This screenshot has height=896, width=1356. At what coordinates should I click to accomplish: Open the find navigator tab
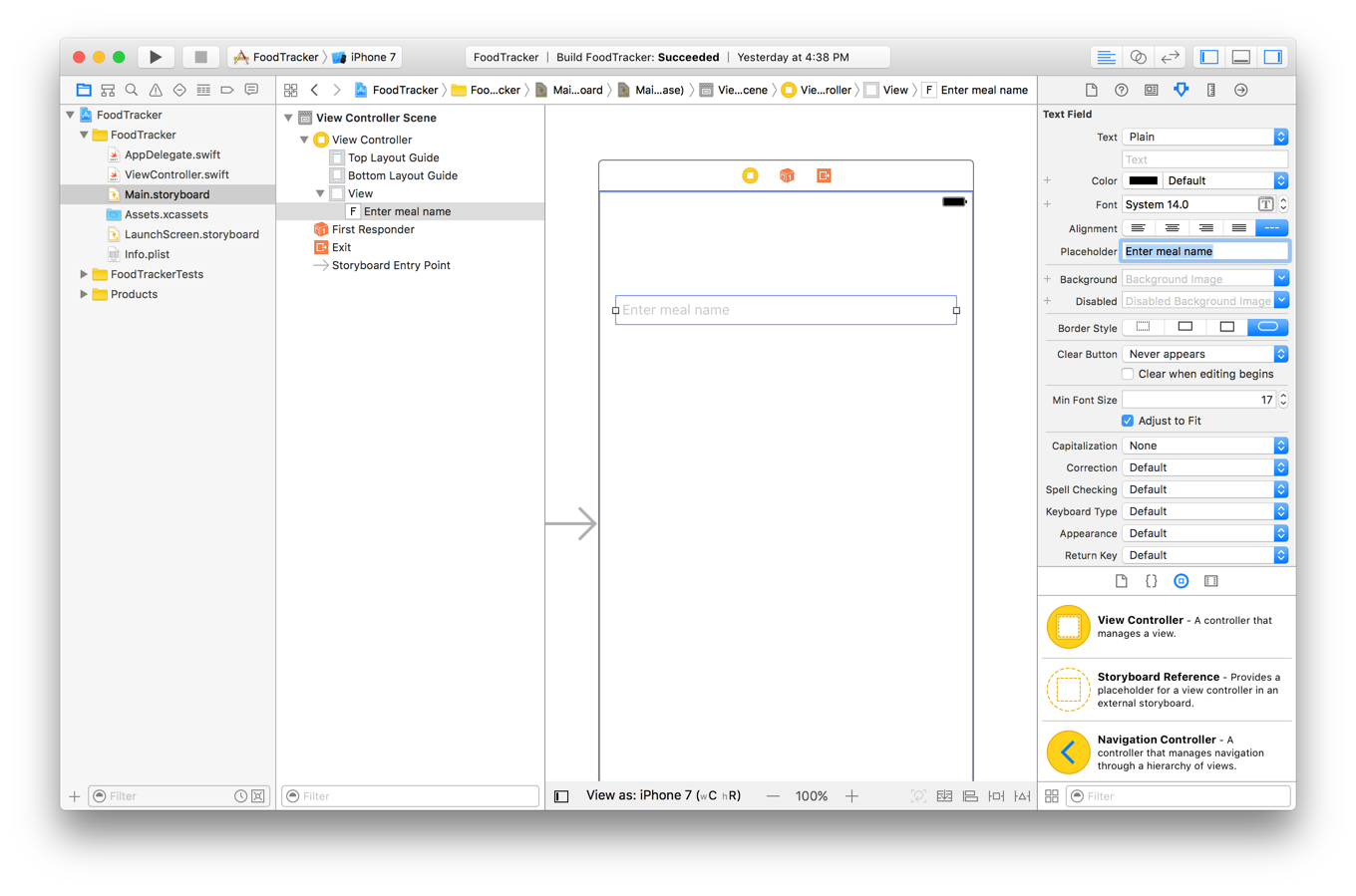point(132,90)
